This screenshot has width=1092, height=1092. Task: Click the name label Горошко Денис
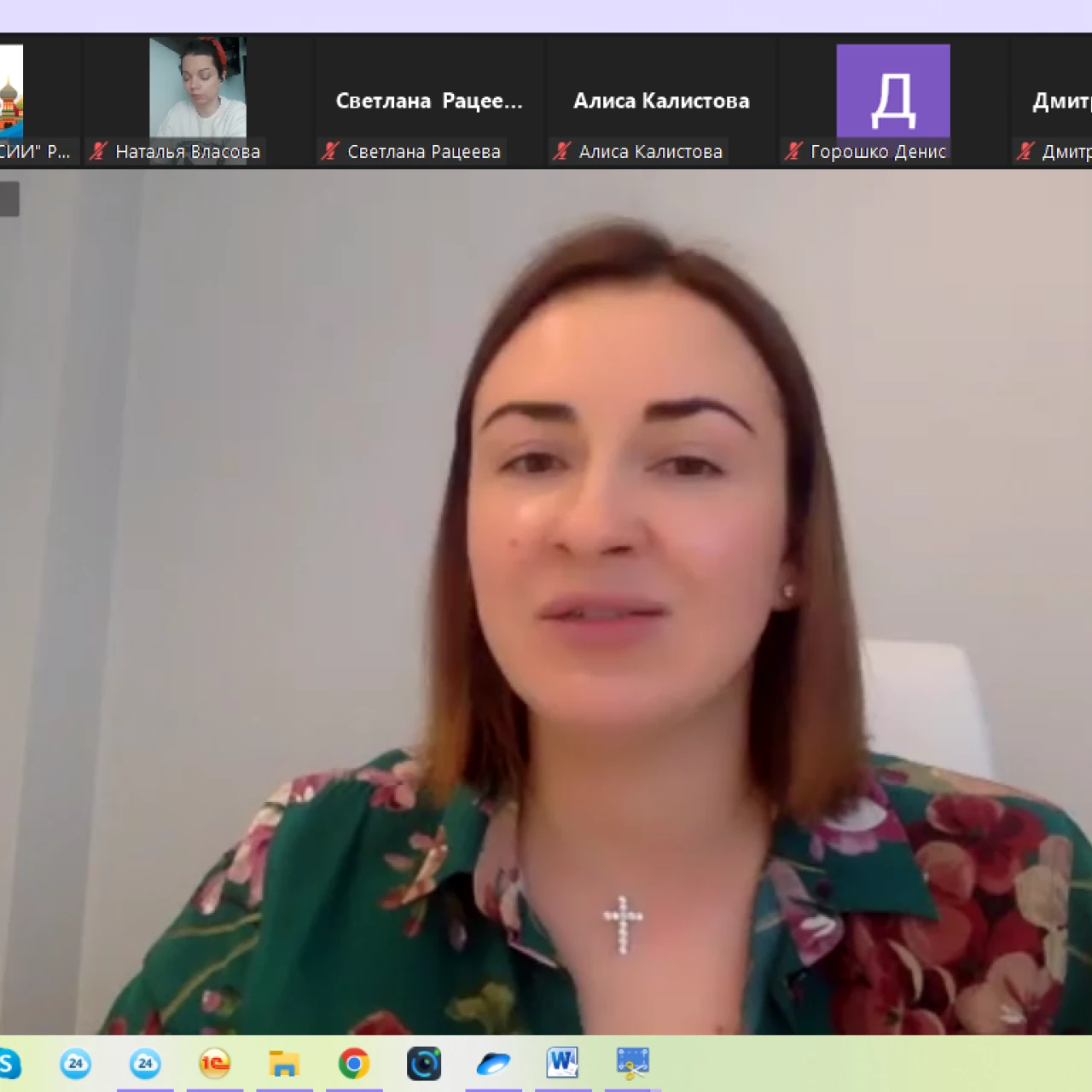(879, 152)
